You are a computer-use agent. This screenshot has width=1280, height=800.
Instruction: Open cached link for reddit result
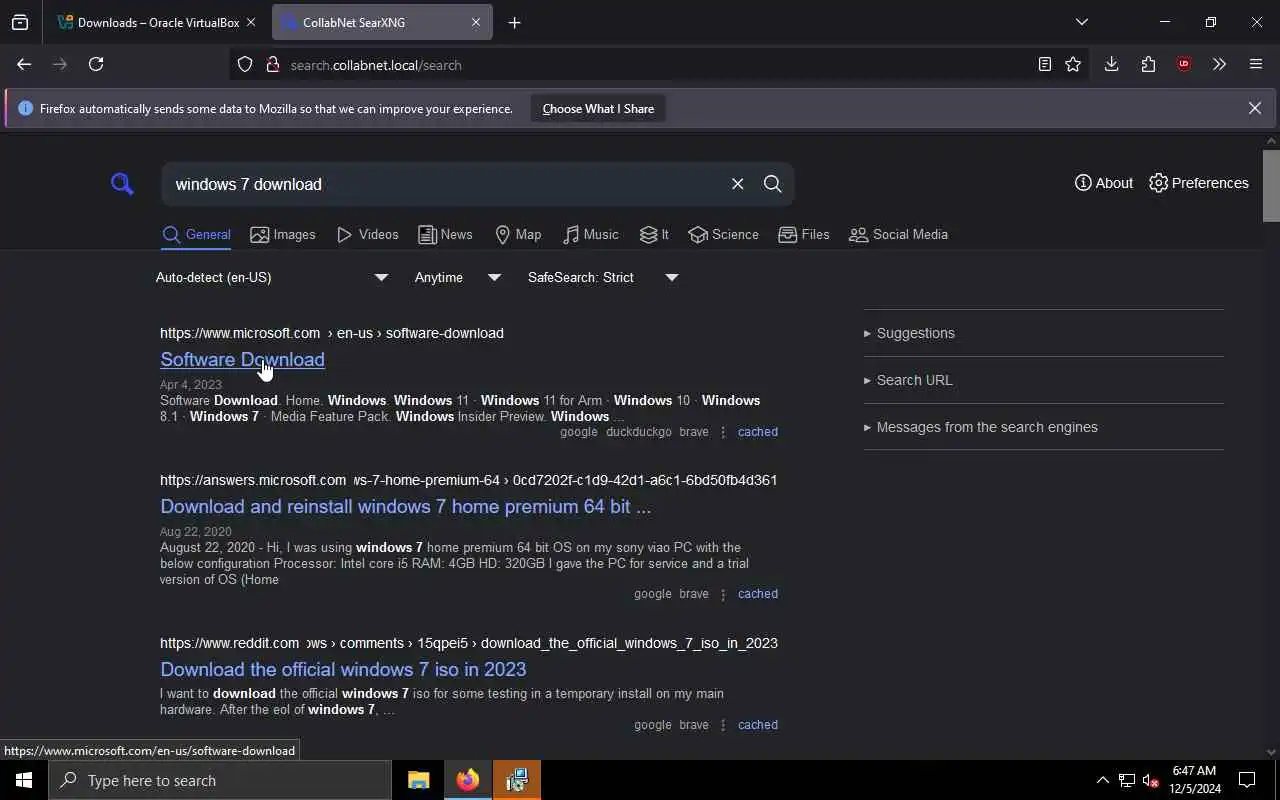coord(757,725)
